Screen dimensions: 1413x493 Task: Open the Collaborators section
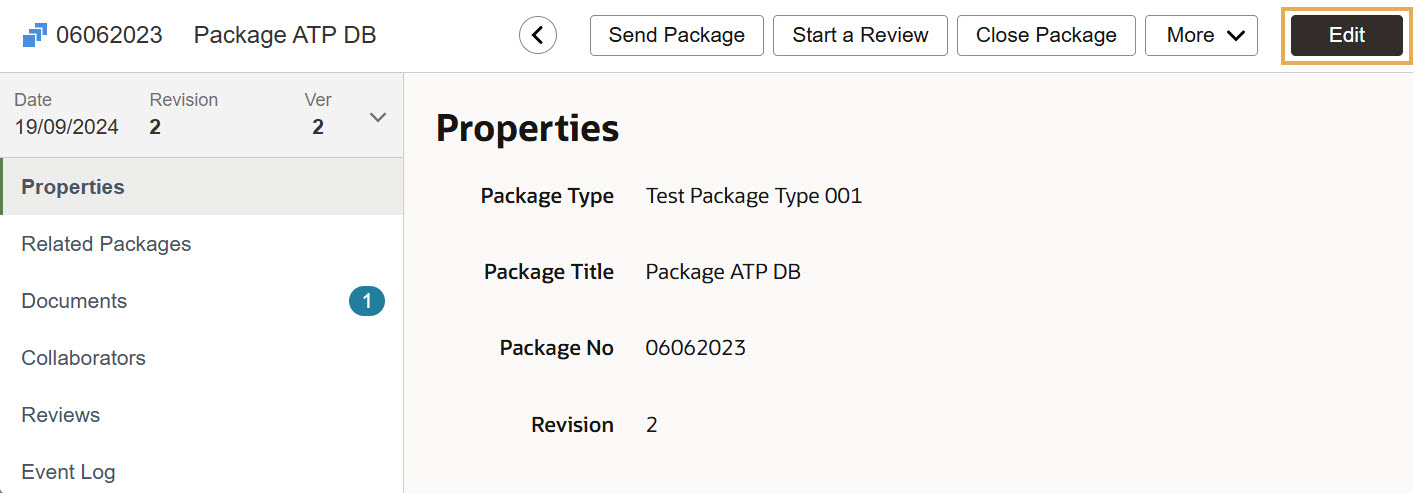[83, 358]
